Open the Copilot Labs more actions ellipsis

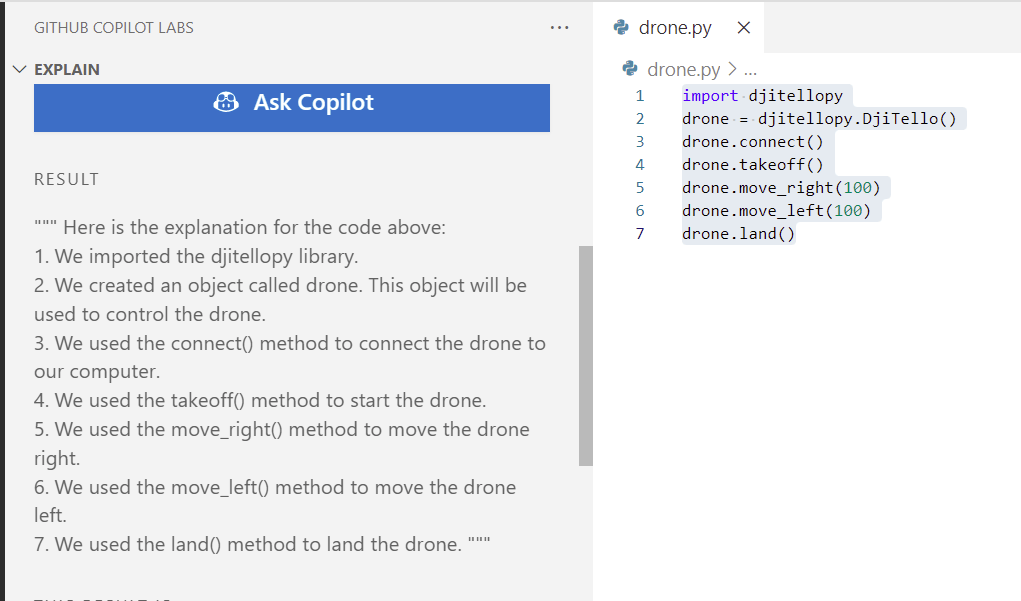[559, 28]
